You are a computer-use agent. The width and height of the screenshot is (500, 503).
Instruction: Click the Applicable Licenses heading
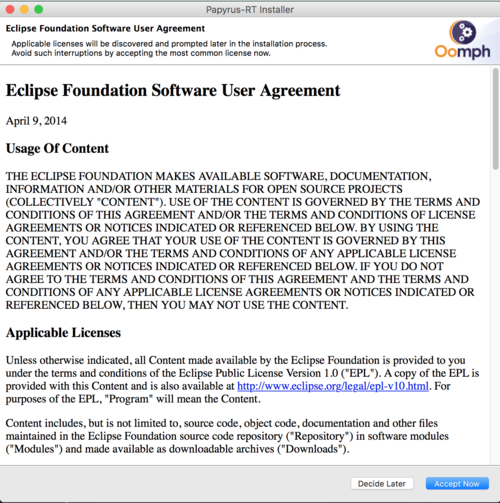pos(63,333)
